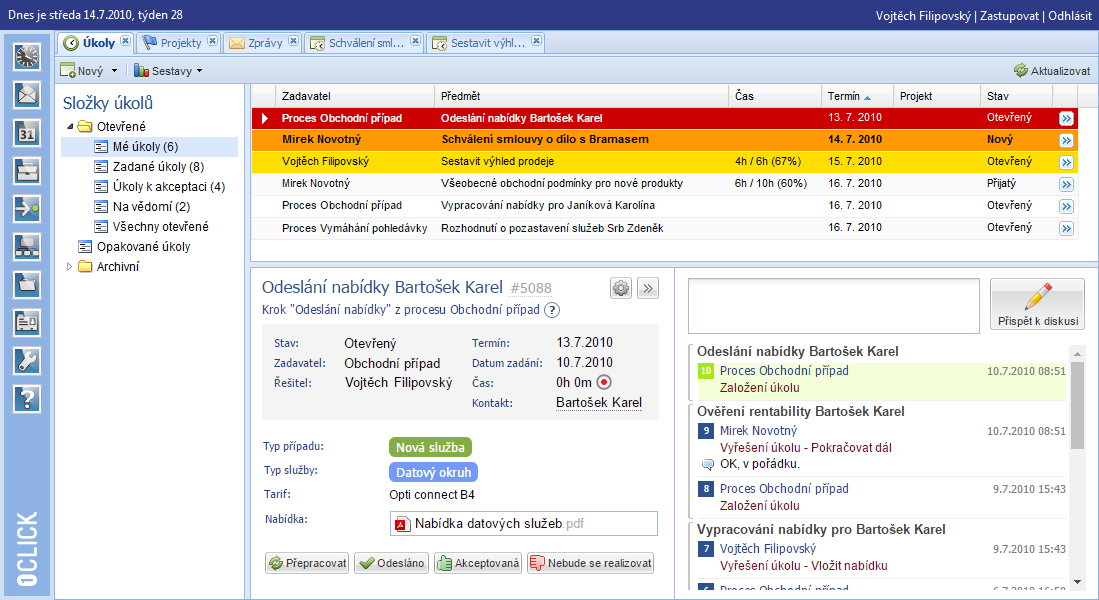Open the Bartošek Karel contact link
1099x600 pixels.
point(599,402)
